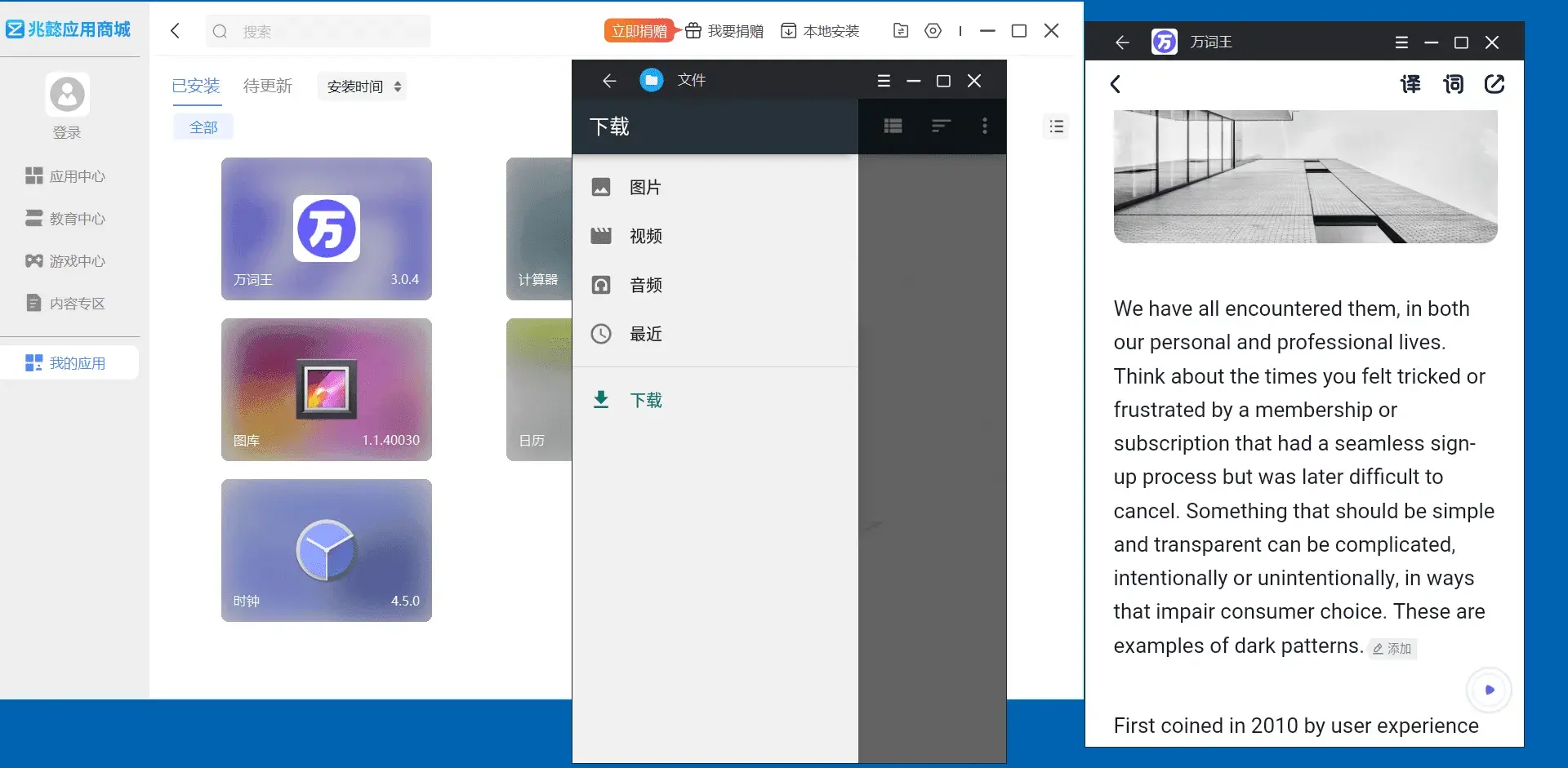The width and height of the screenshot is (1568, 768).
Task: Select 下载 in file manager drawer
Action: pyautogui.click(x=715, y=400)
